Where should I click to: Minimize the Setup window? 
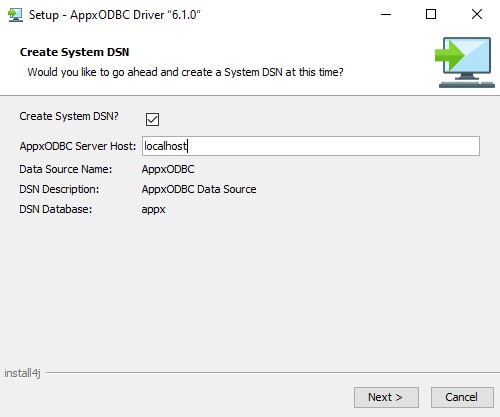pyautogui.click(x=386, y=15)
